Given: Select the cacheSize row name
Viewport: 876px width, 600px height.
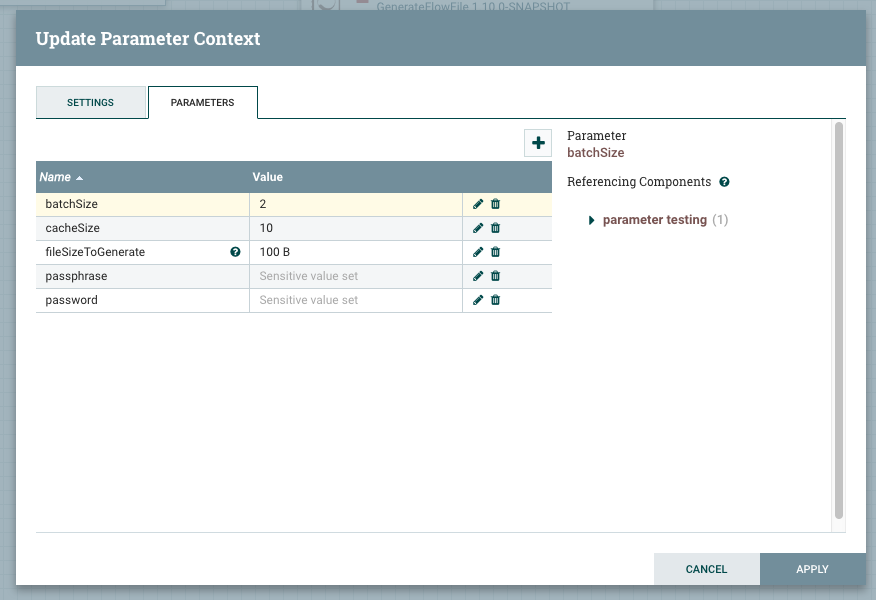Looking at the screenshot, I should click(73, 228).
